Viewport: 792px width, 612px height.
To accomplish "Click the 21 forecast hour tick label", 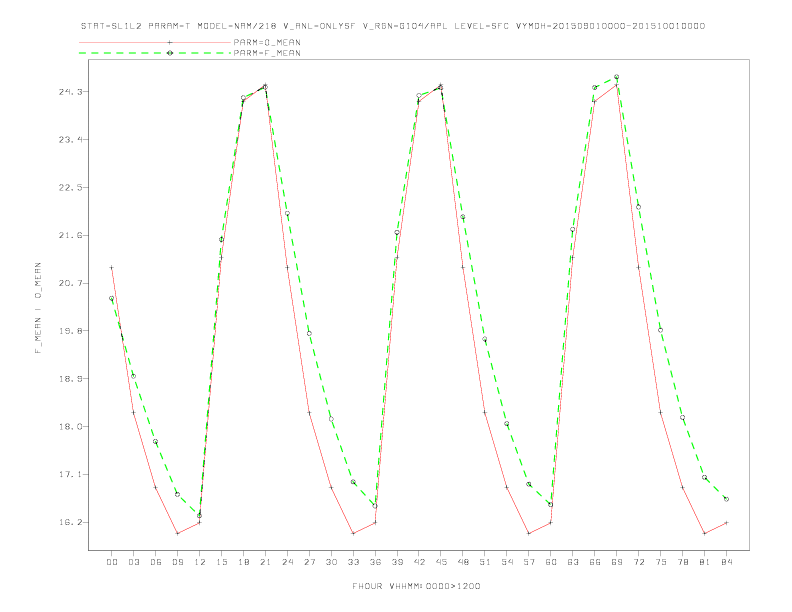I will click(265, 562).
